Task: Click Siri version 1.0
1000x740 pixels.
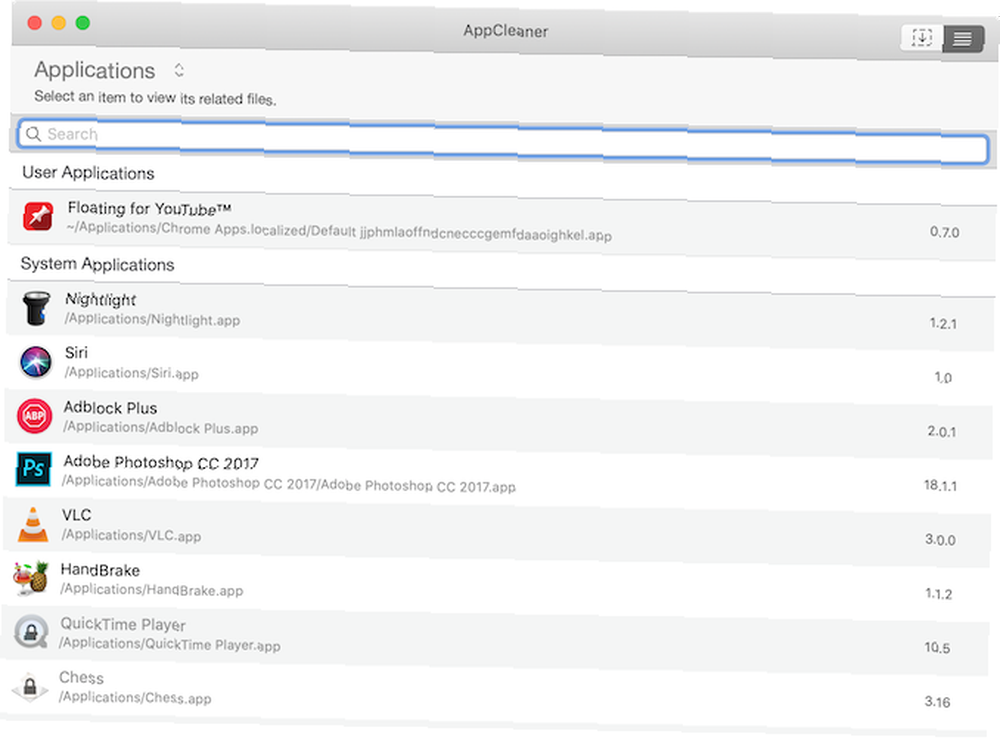Action: click(943, 378)
